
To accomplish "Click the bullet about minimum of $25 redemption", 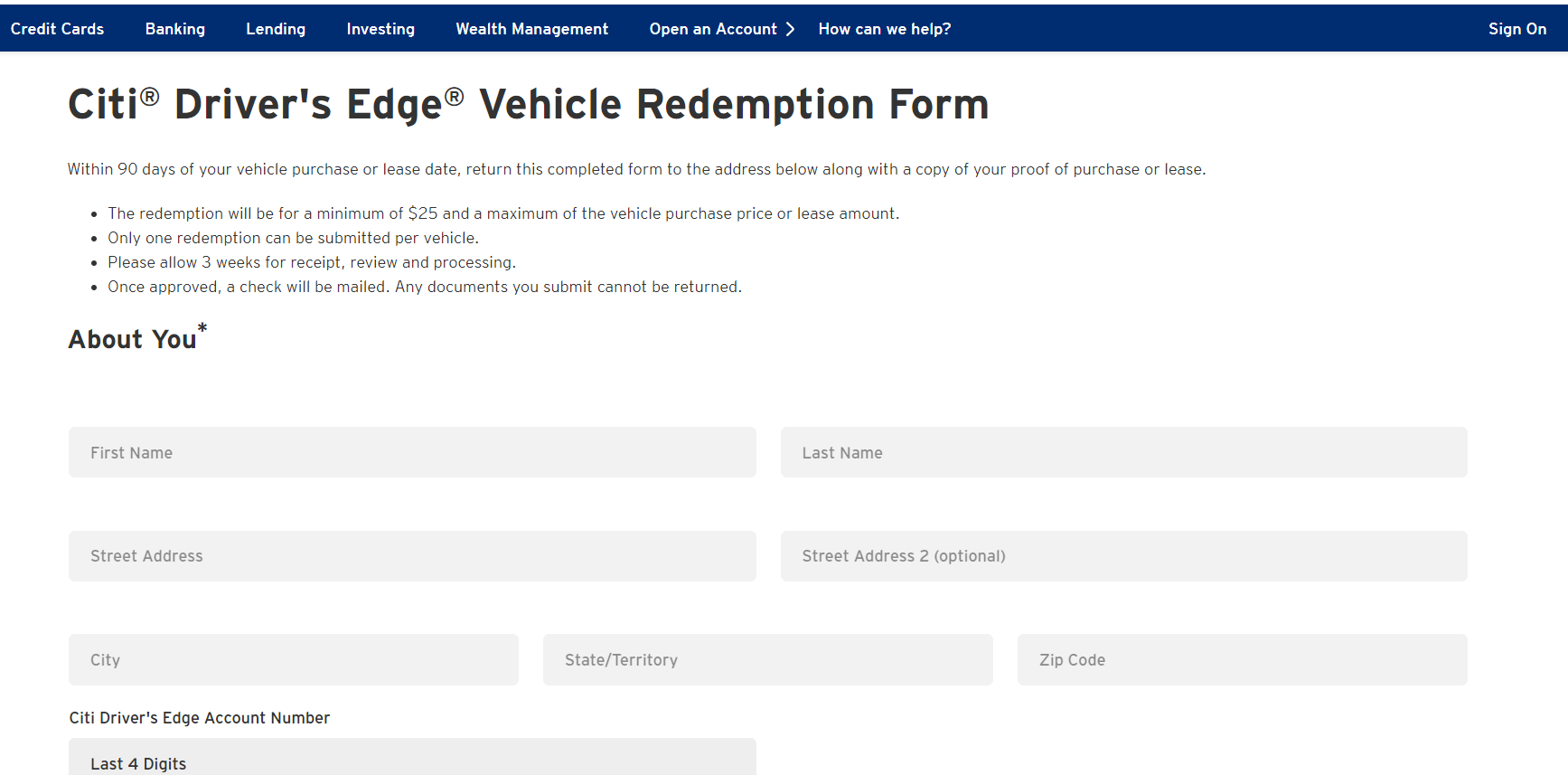I will coord(503,213).
